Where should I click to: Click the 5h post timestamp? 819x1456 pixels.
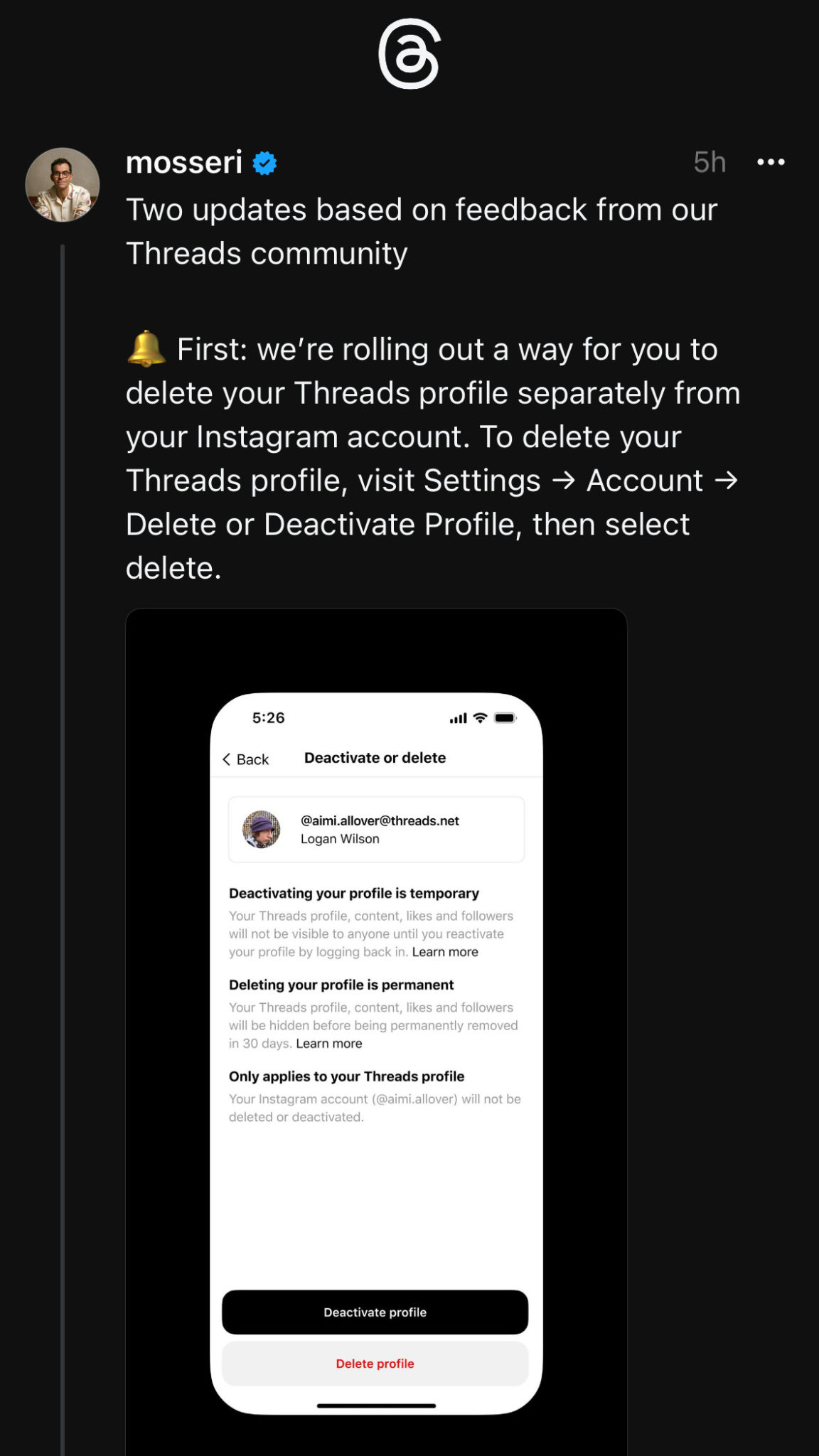tap(709, 163)
